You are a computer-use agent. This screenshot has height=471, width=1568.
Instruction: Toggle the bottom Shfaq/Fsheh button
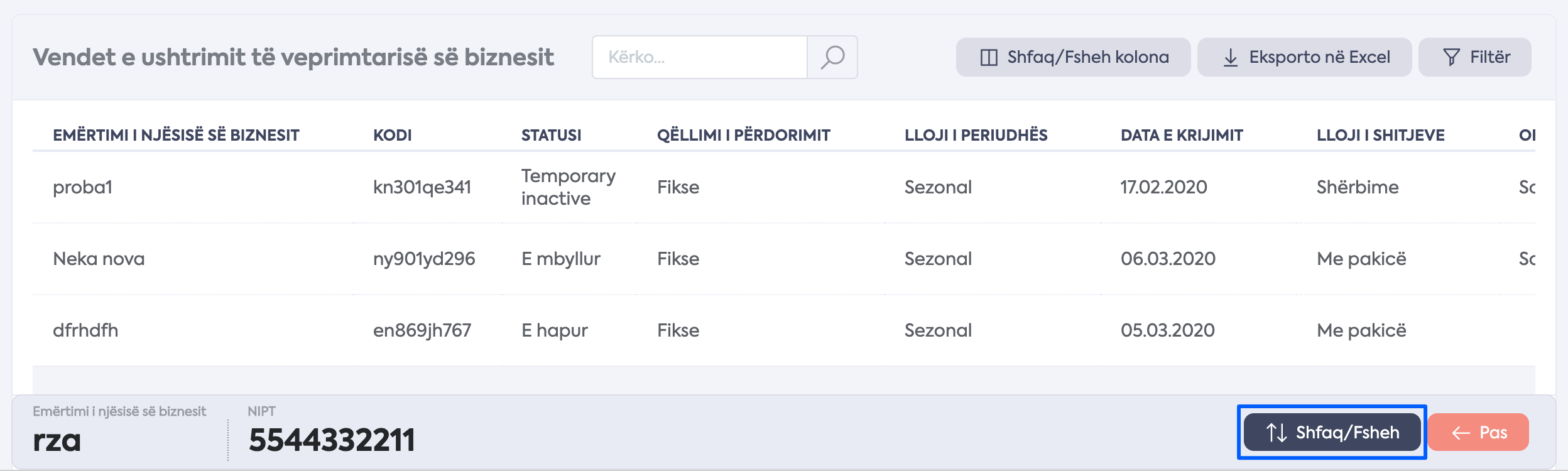(1332, 432)
